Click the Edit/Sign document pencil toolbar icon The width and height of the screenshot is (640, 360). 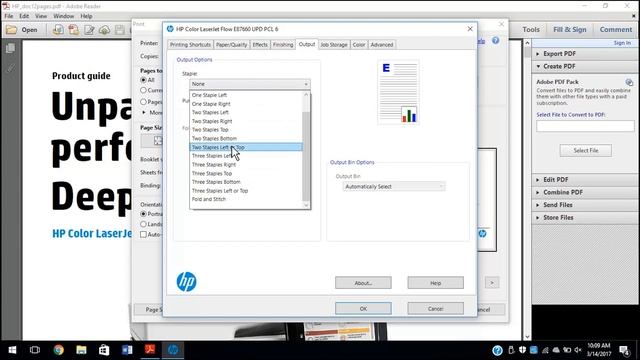89,30
